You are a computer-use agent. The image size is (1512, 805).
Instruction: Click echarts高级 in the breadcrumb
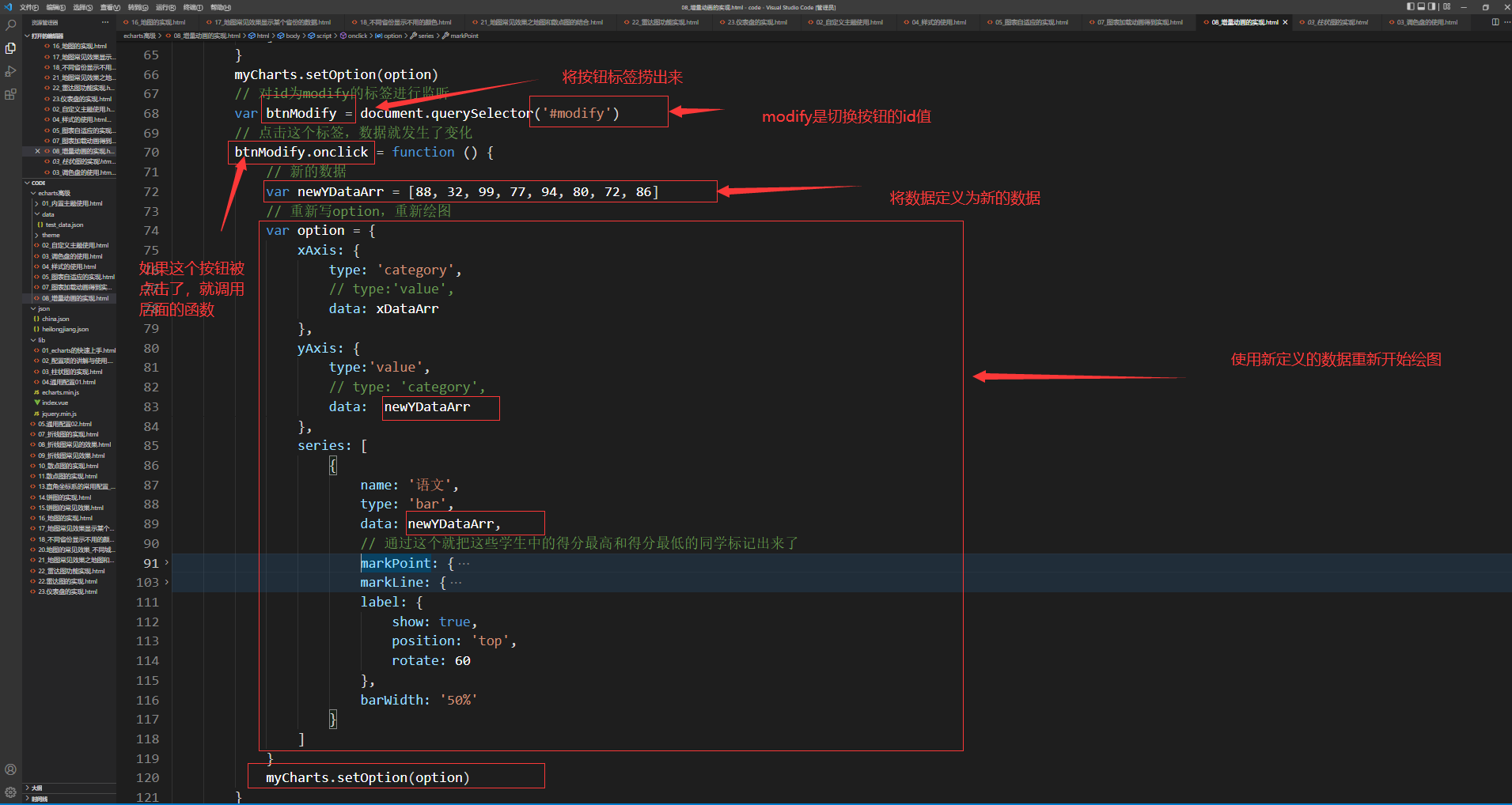pos(139,36)
